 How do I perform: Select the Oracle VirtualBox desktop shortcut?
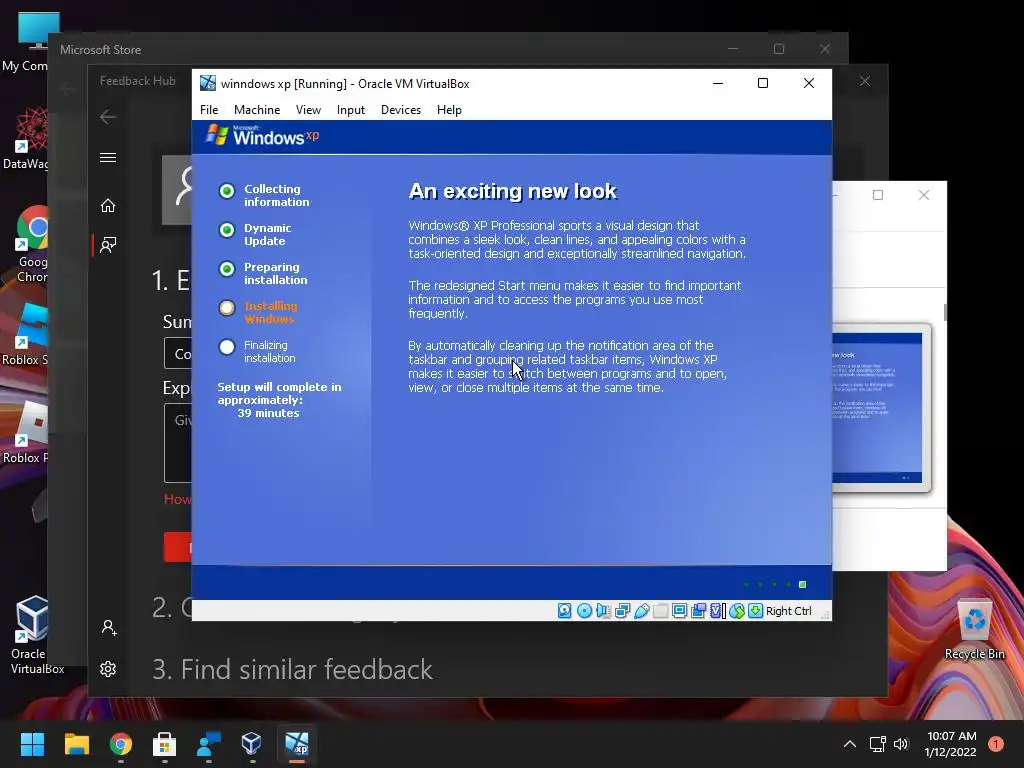click(36, 635)
